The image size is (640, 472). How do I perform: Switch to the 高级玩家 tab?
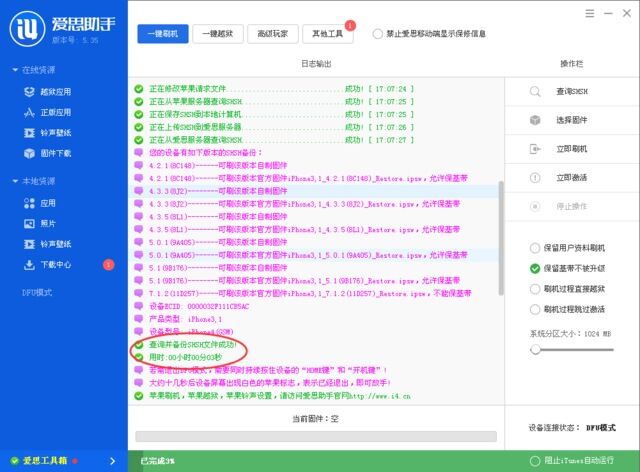(x=273, y=34)
